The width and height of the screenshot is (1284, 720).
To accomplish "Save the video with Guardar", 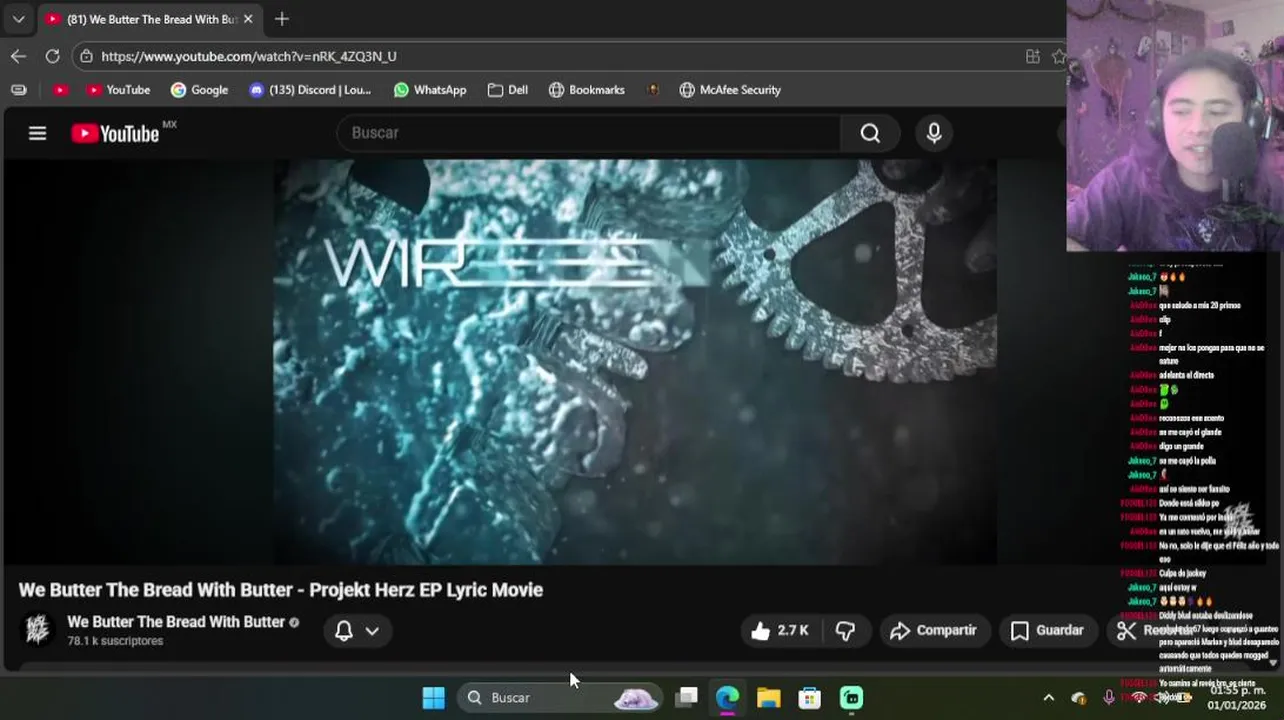I will coord(1047,630).
